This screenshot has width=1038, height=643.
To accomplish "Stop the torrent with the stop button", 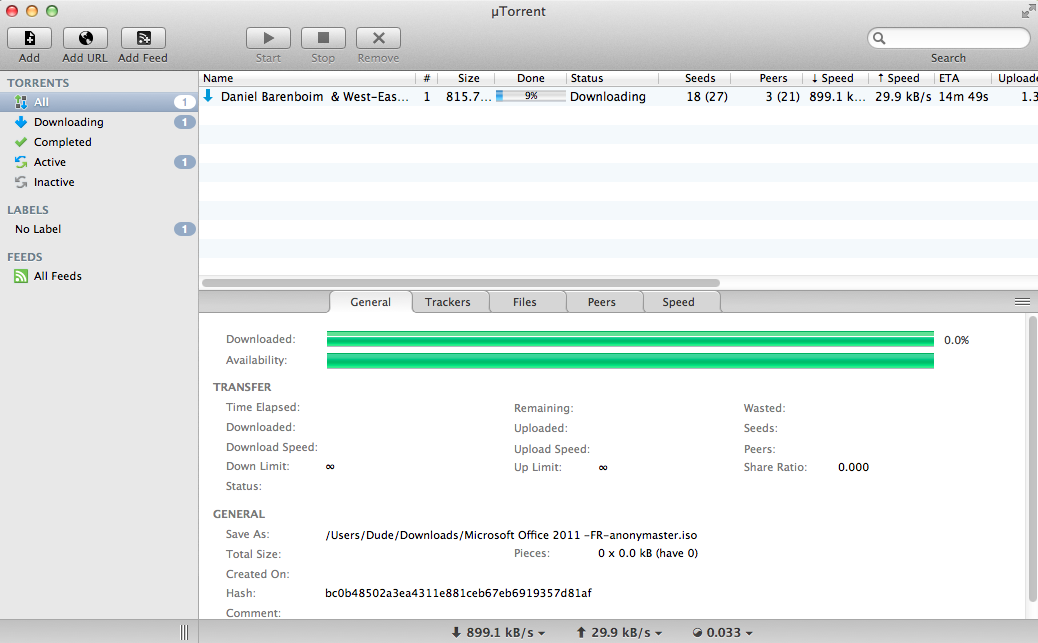I will click(323, 38).
